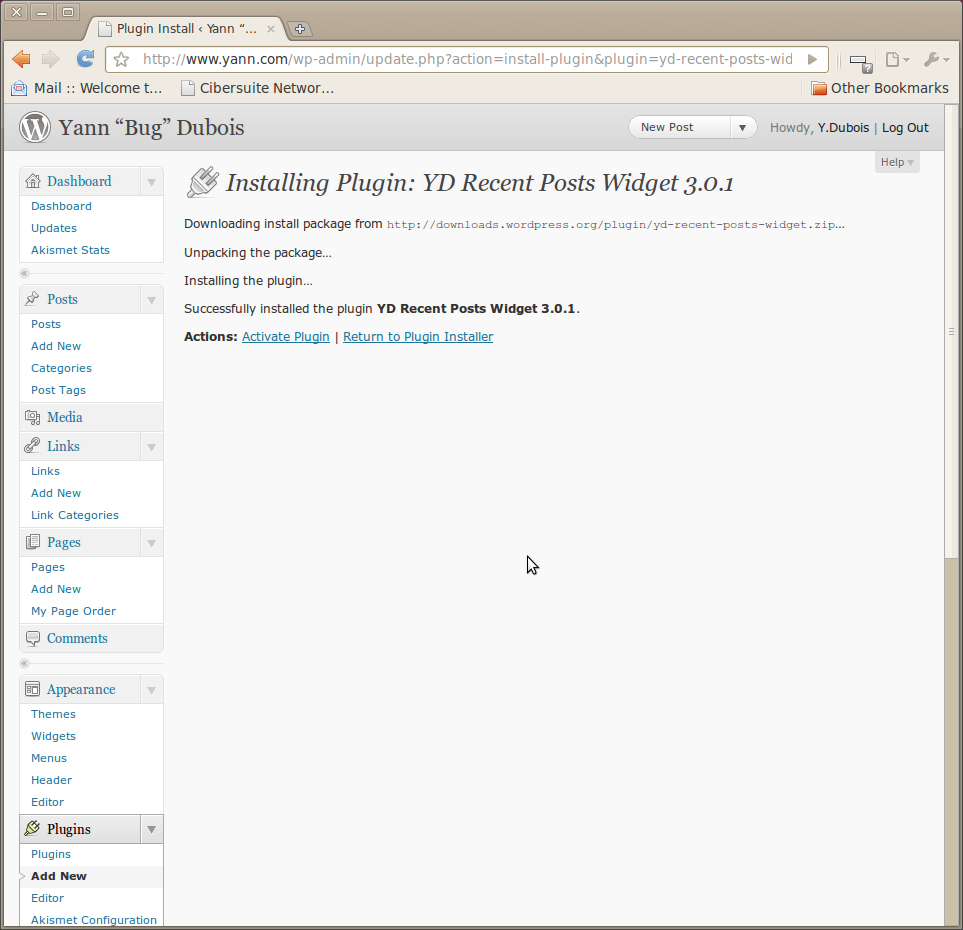Viewport: 963px width, 930px height.
Task: Open Akismet Stats
Action: 71,250
